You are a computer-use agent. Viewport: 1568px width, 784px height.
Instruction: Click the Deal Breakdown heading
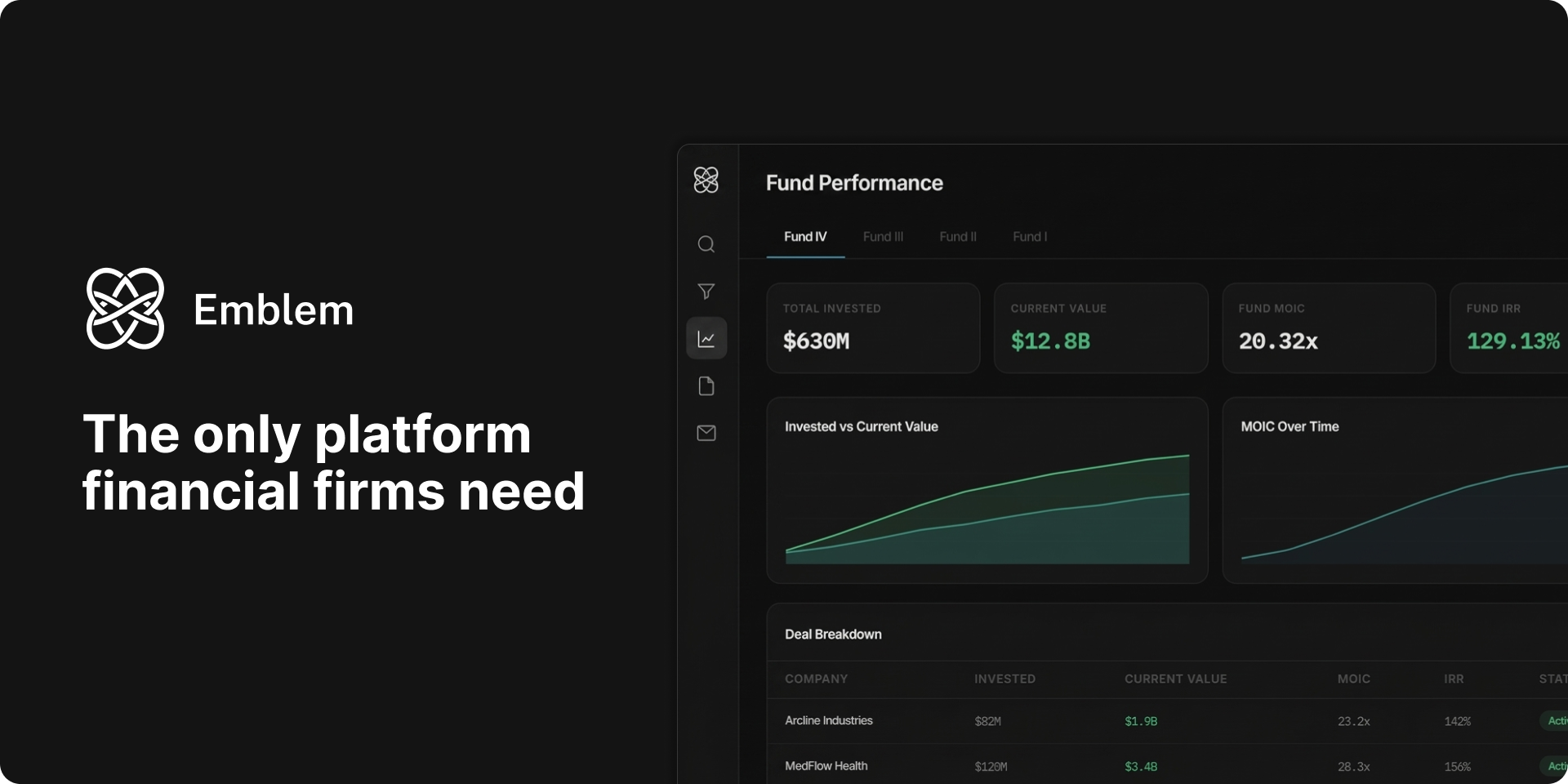pos(833,635)
